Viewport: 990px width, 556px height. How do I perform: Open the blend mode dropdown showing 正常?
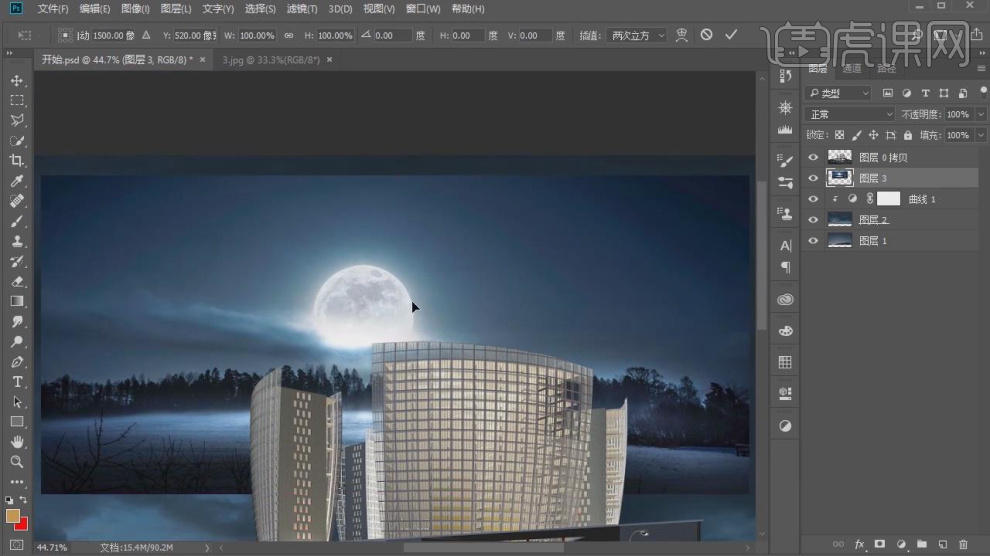coord(850,114)
